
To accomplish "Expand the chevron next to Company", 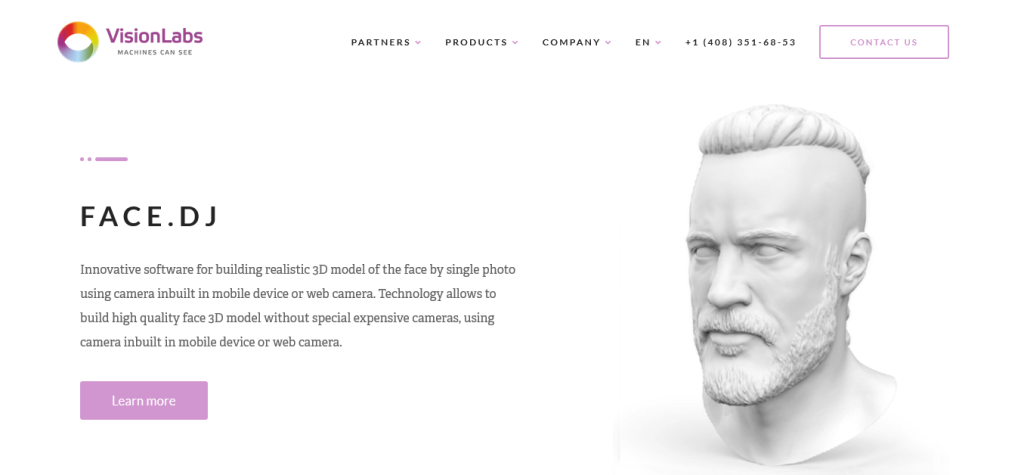I will tap(608, 42).
